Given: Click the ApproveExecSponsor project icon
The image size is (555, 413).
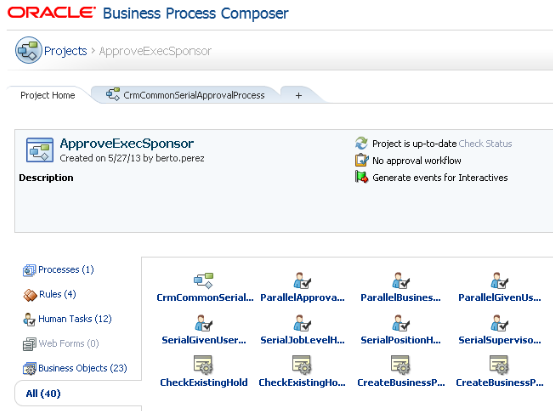Looking at the screenshot, I should coord(40,150).
